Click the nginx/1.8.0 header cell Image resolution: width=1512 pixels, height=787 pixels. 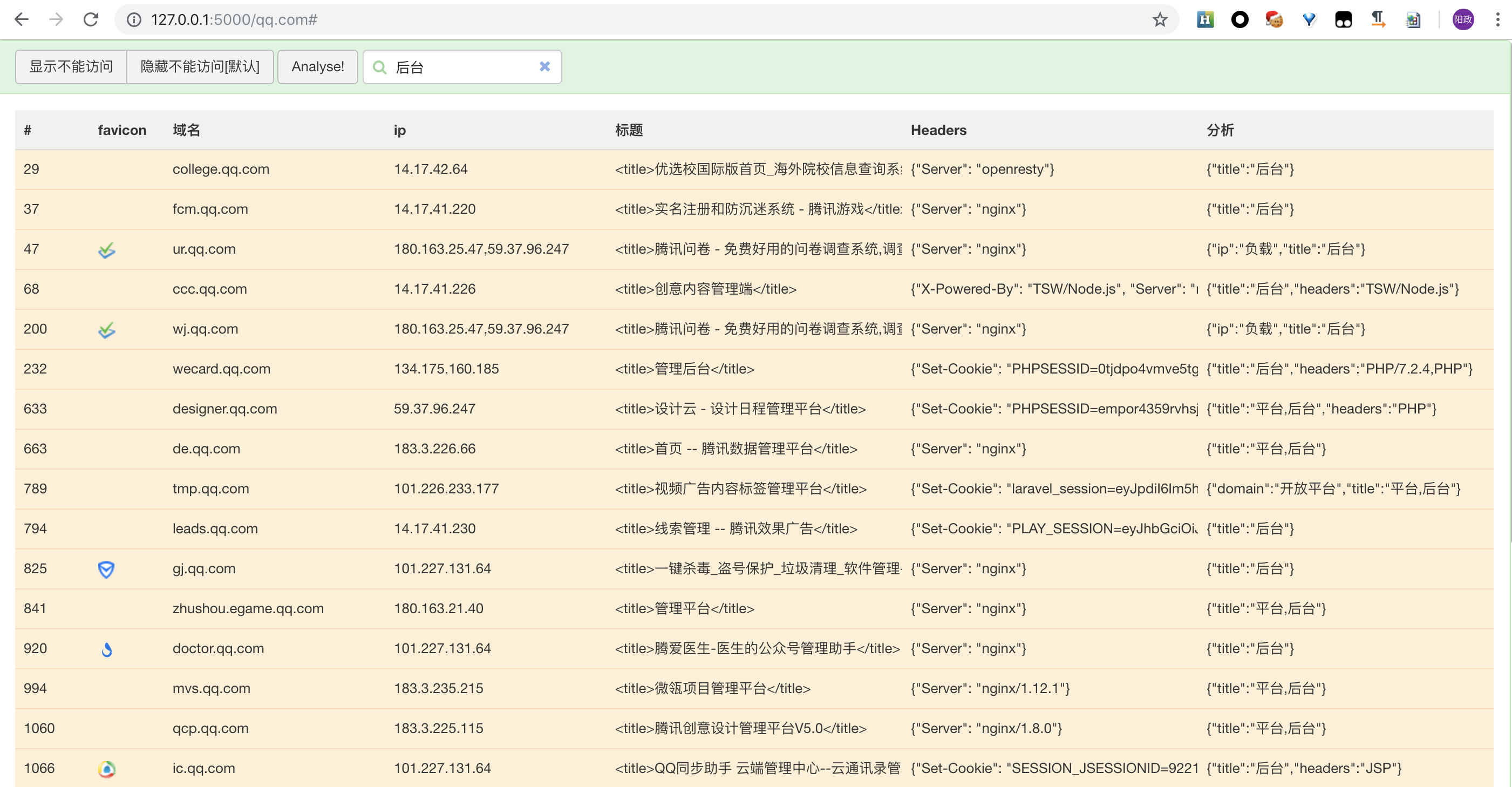(986, 729)
